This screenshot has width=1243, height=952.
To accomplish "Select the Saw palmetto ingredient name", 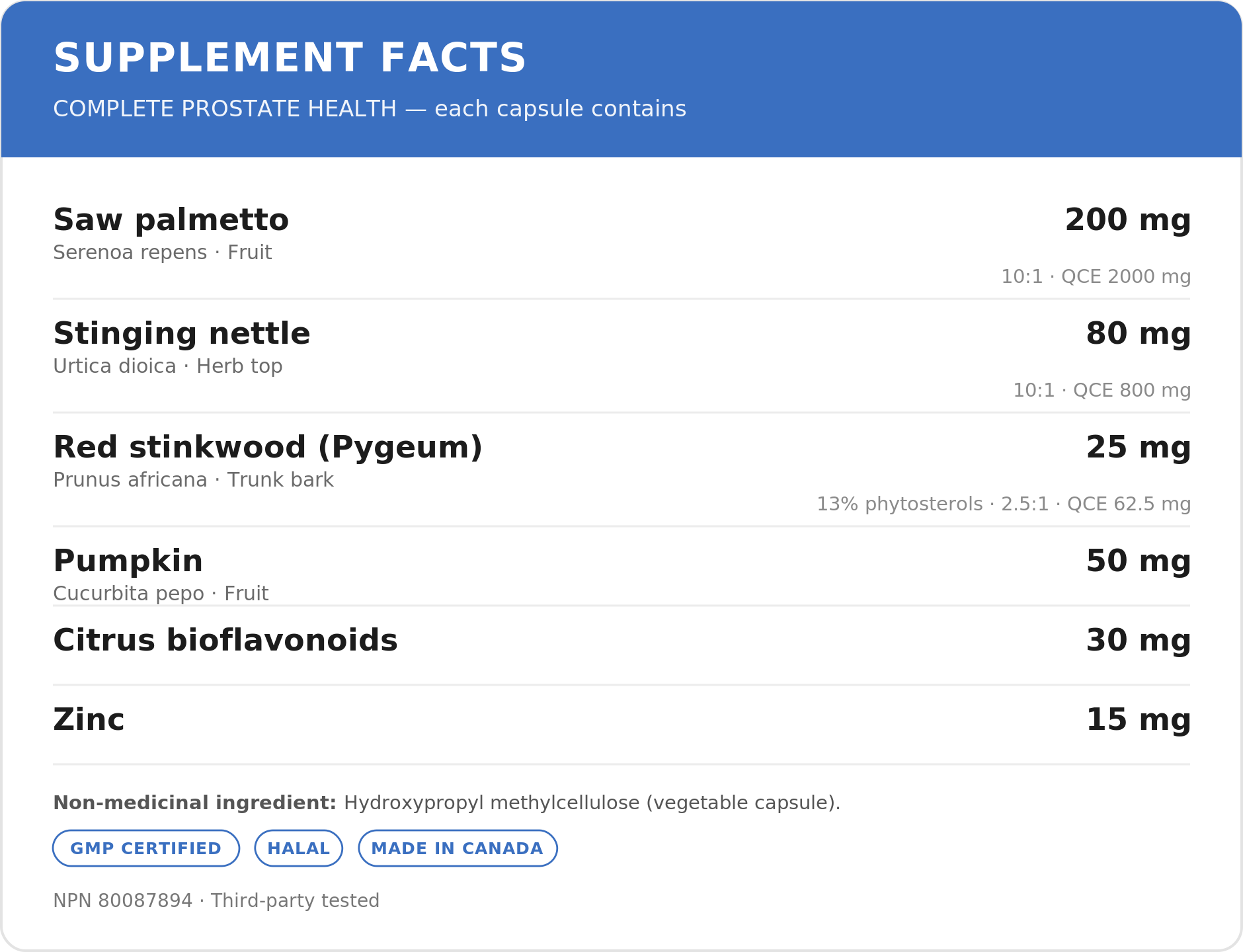I will click(x=171, y=220).
